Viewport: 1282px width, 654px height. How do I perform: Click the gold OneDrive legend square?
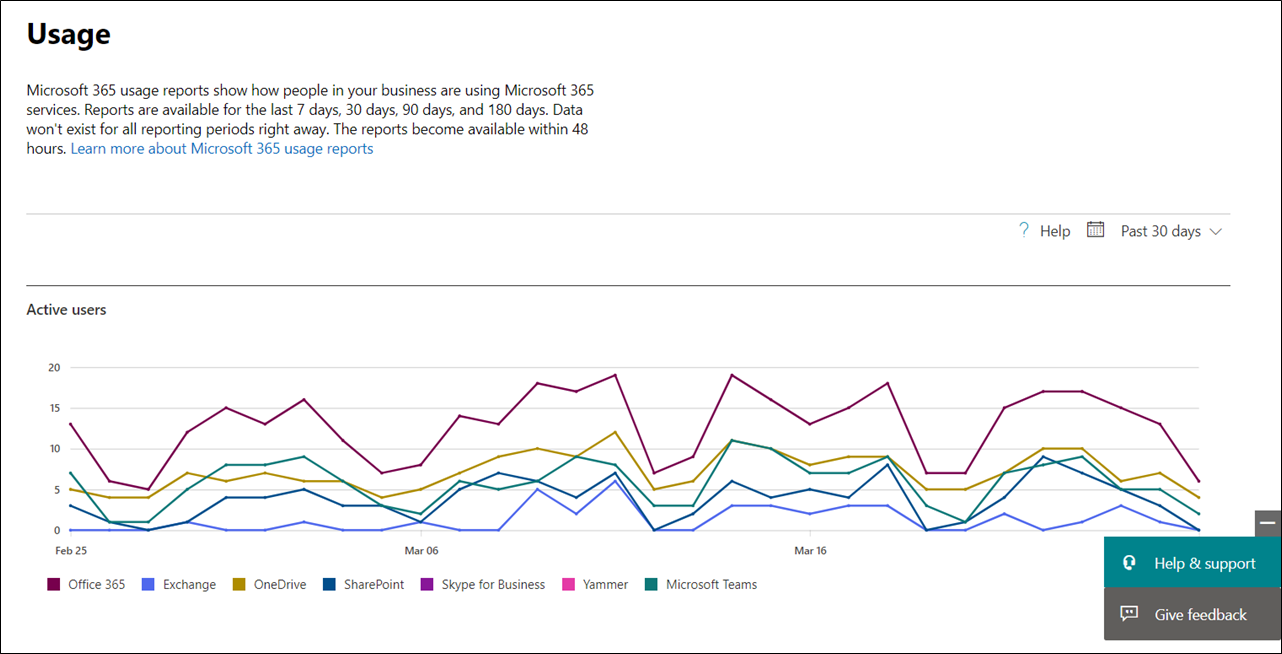click(x=239, y=584)
